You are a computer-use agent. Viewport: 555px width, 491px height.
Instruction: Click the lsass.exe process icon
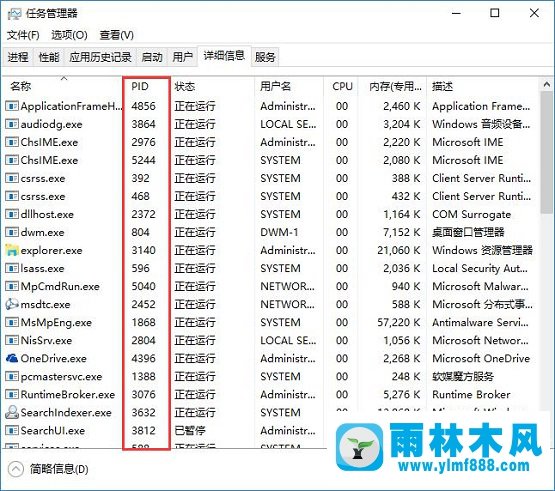12,268
